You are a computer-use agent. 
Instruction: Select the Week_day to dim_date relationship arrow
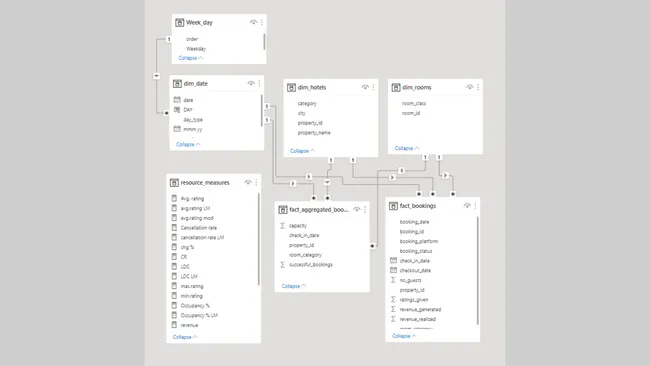(156, 76)
